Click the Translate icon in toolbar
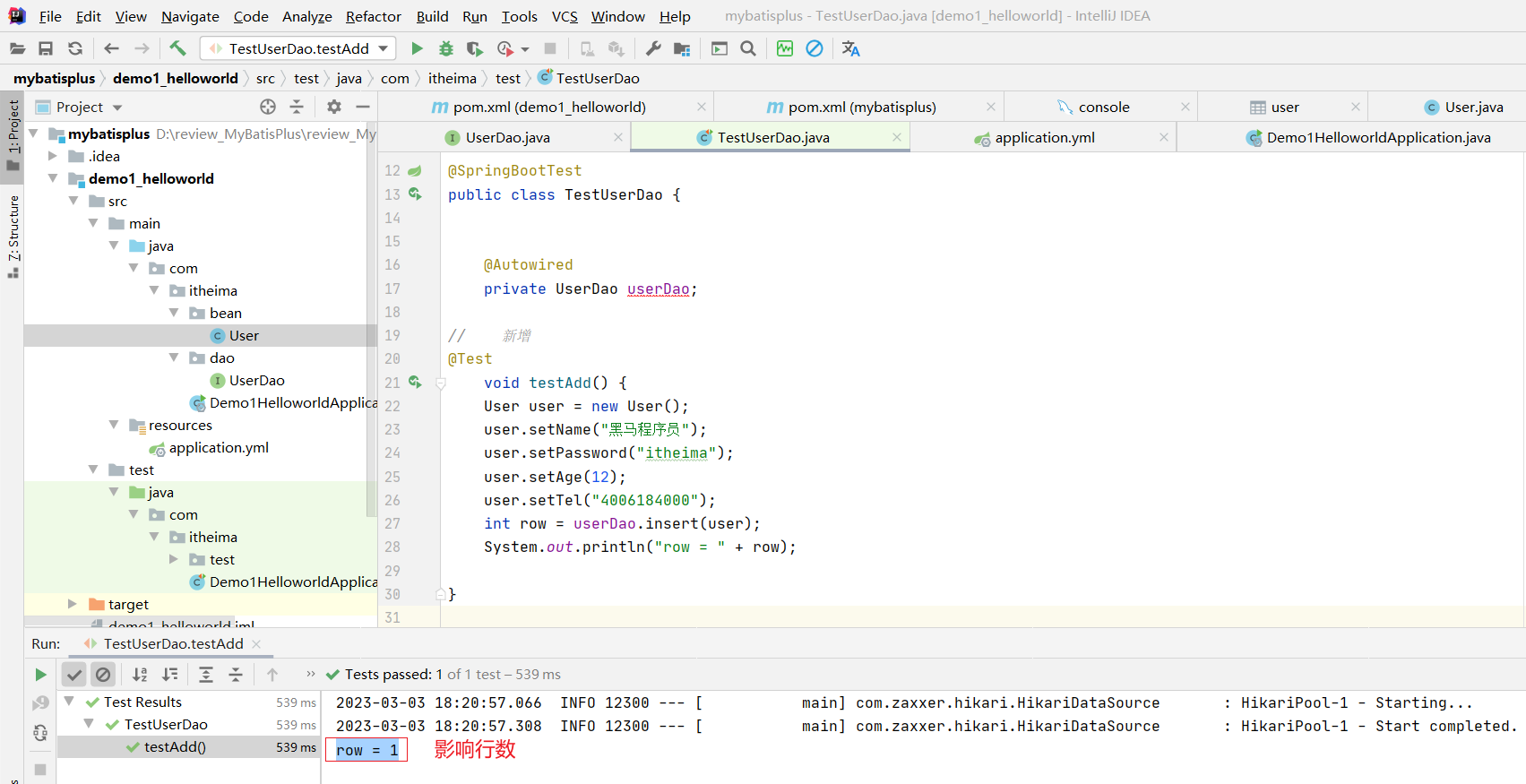Viewport: 1526px width, 784px height. (850, 48)
